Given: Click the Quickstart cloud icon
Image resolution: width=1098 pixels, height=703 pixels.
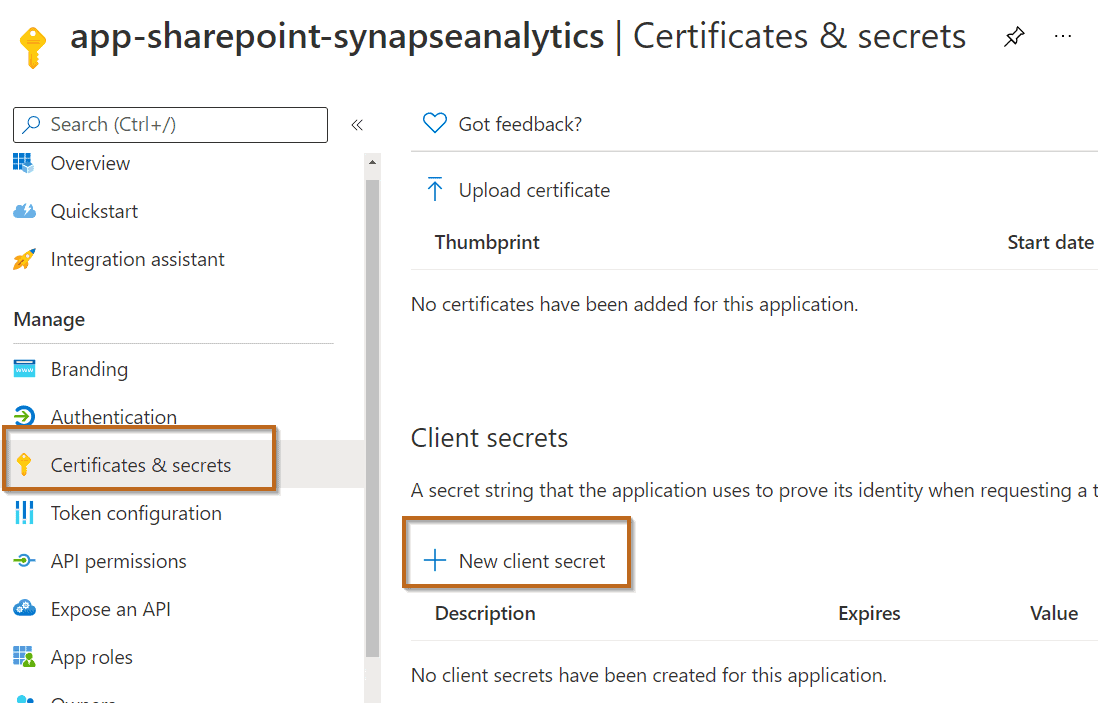Looking at the screenshot, I should tap(25, 211).
